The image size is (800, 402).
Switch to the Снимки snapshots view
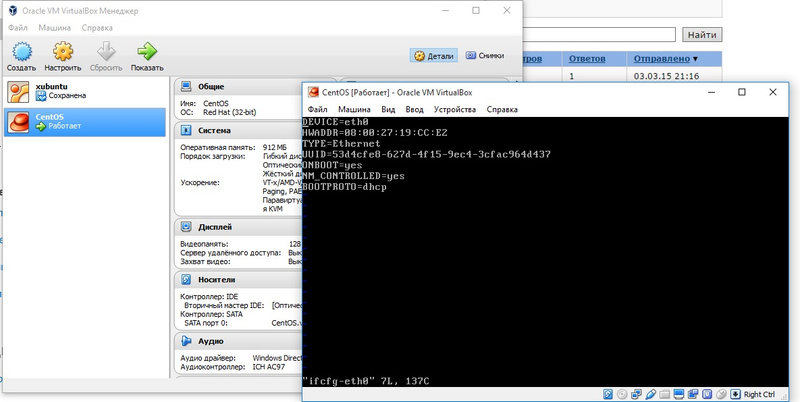(484, 56)
